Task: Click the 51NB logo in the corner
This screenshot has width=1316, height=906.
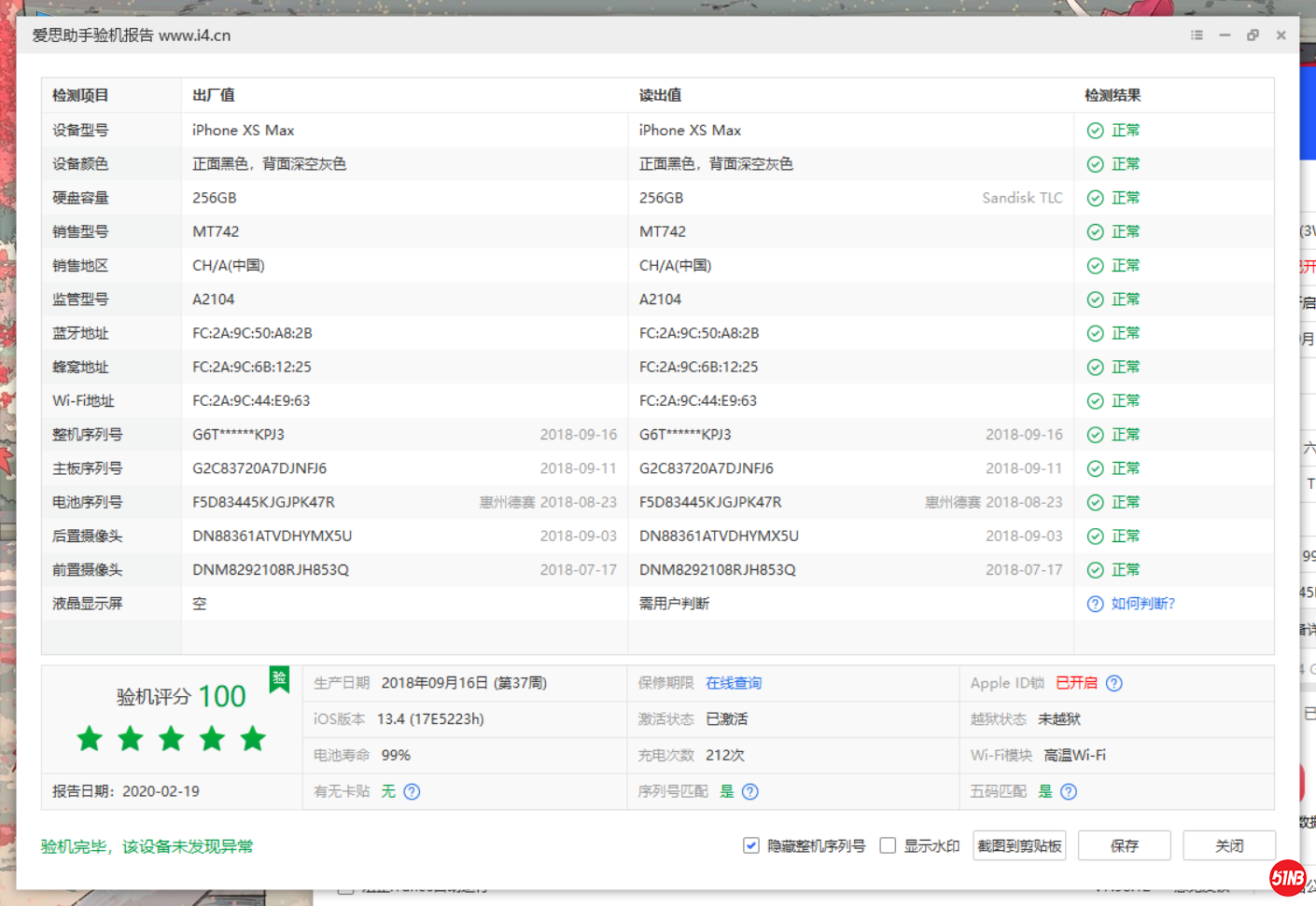Action: (x=1288, y=877)
